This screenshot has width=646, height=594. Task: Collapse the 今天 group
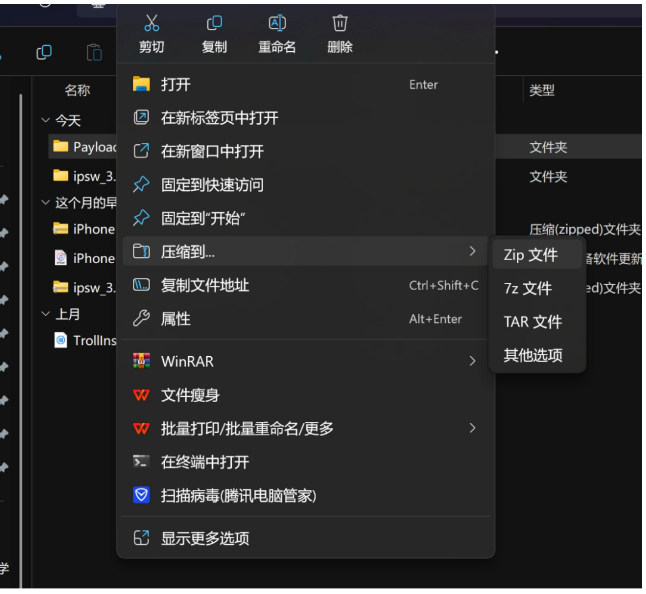pyautogui.click(x=45, y=120)
